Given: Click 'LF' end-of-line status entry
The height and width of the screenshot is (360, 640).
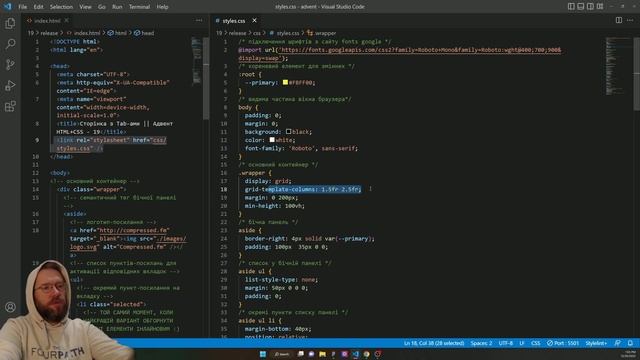Looking at the screenshot, I should pyautogui.click(x=522, y=343).
